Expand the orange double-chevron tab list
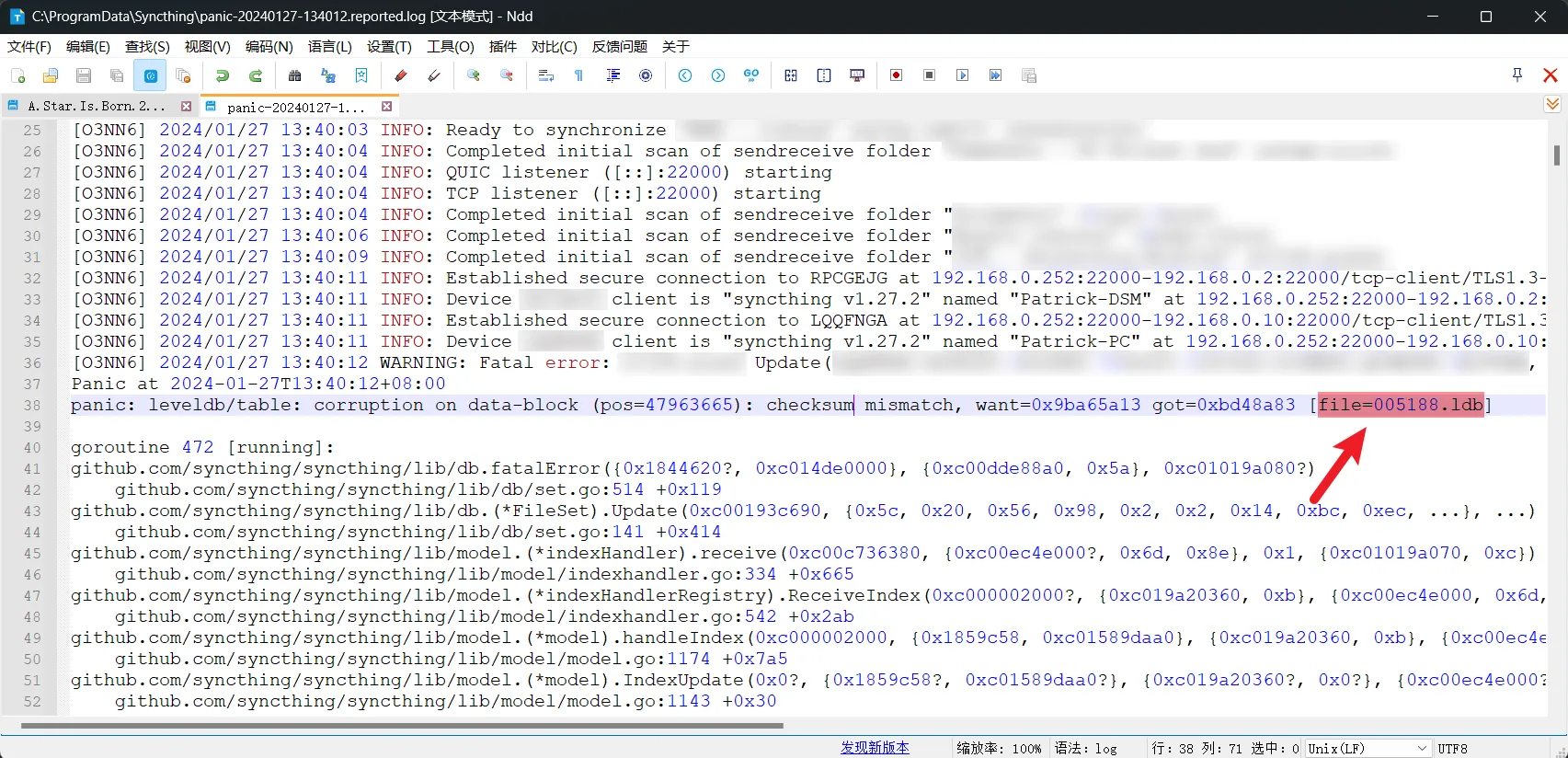The height and width of the screenshot is (758, 1568). point(1552,105)
